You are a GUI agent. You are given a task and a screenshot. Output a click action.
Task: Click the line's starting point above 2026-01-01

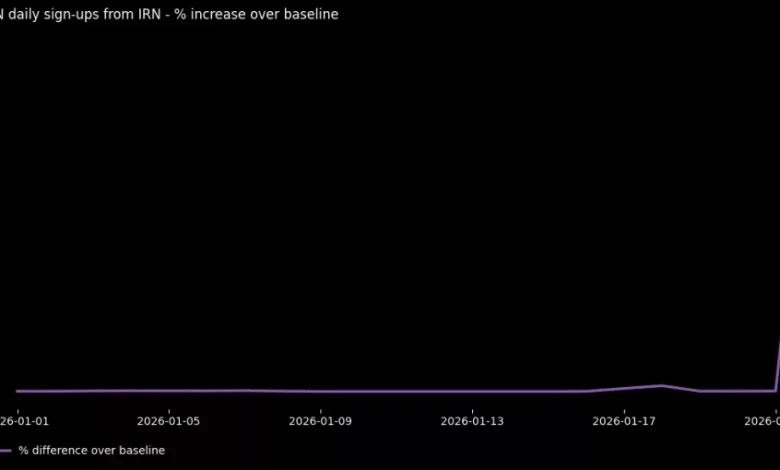[x=17, y=391]
